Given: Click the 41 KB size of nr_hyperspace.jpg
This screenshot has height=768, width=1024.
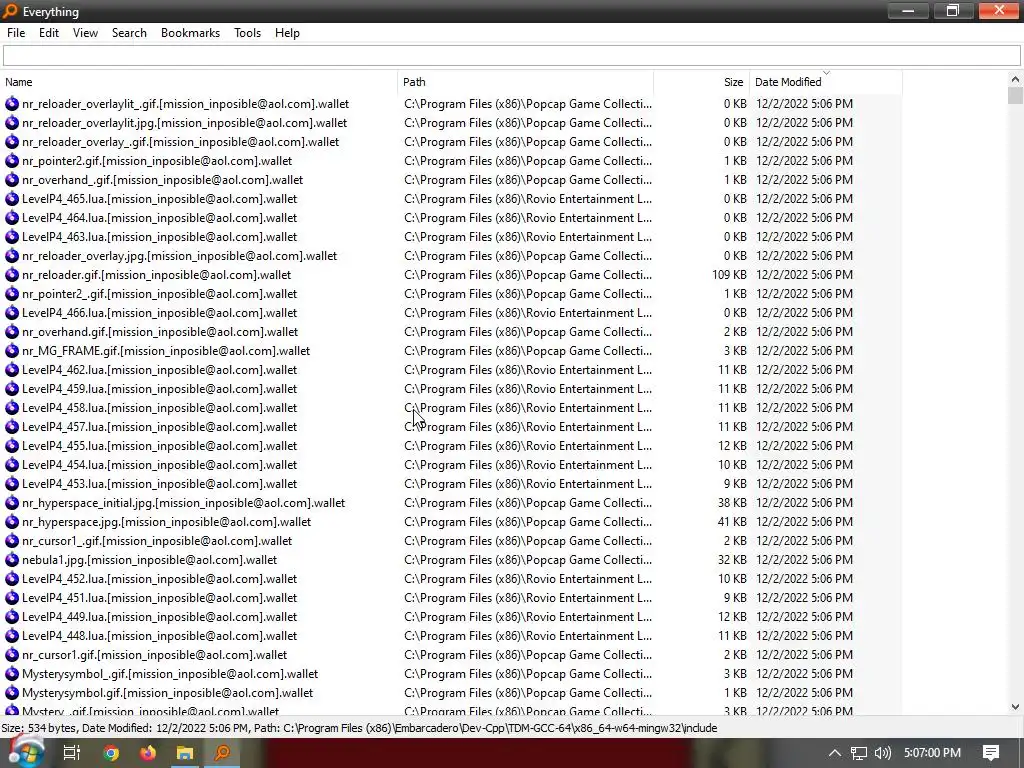Looking at the screenshot, I should click(732, 522).
